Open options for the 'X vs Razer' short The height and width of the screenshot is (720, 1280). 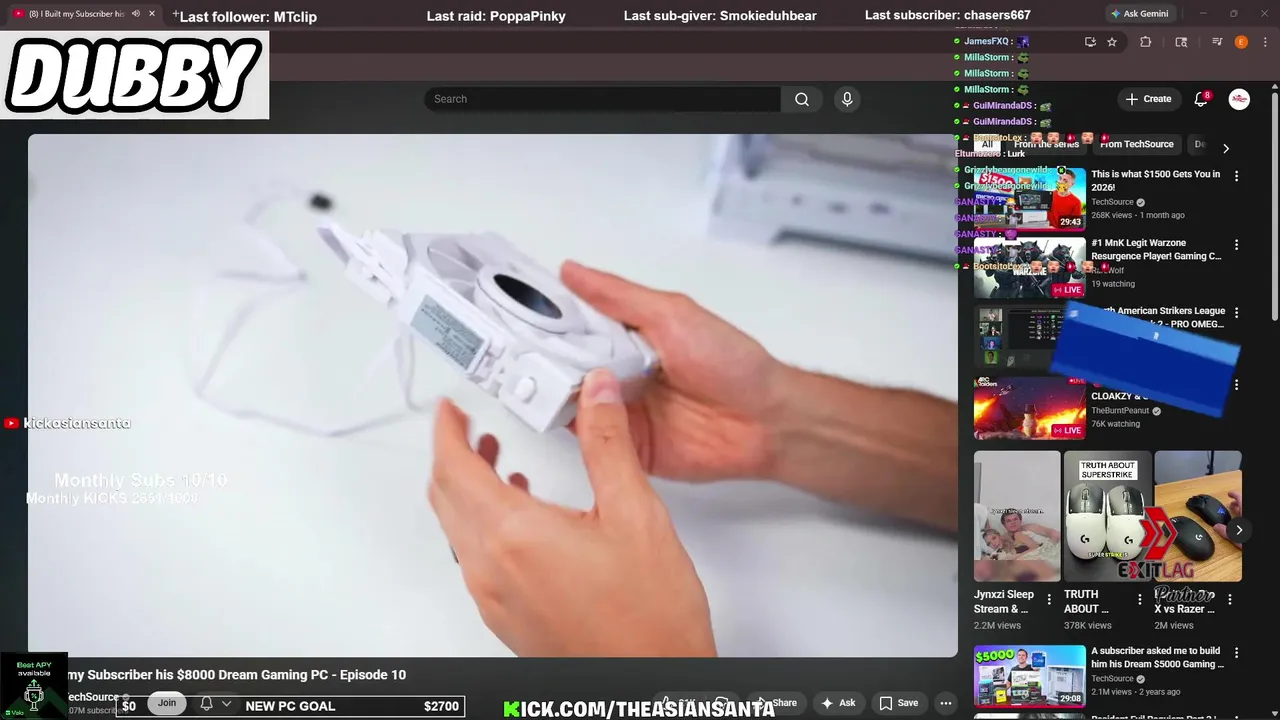1230,600
